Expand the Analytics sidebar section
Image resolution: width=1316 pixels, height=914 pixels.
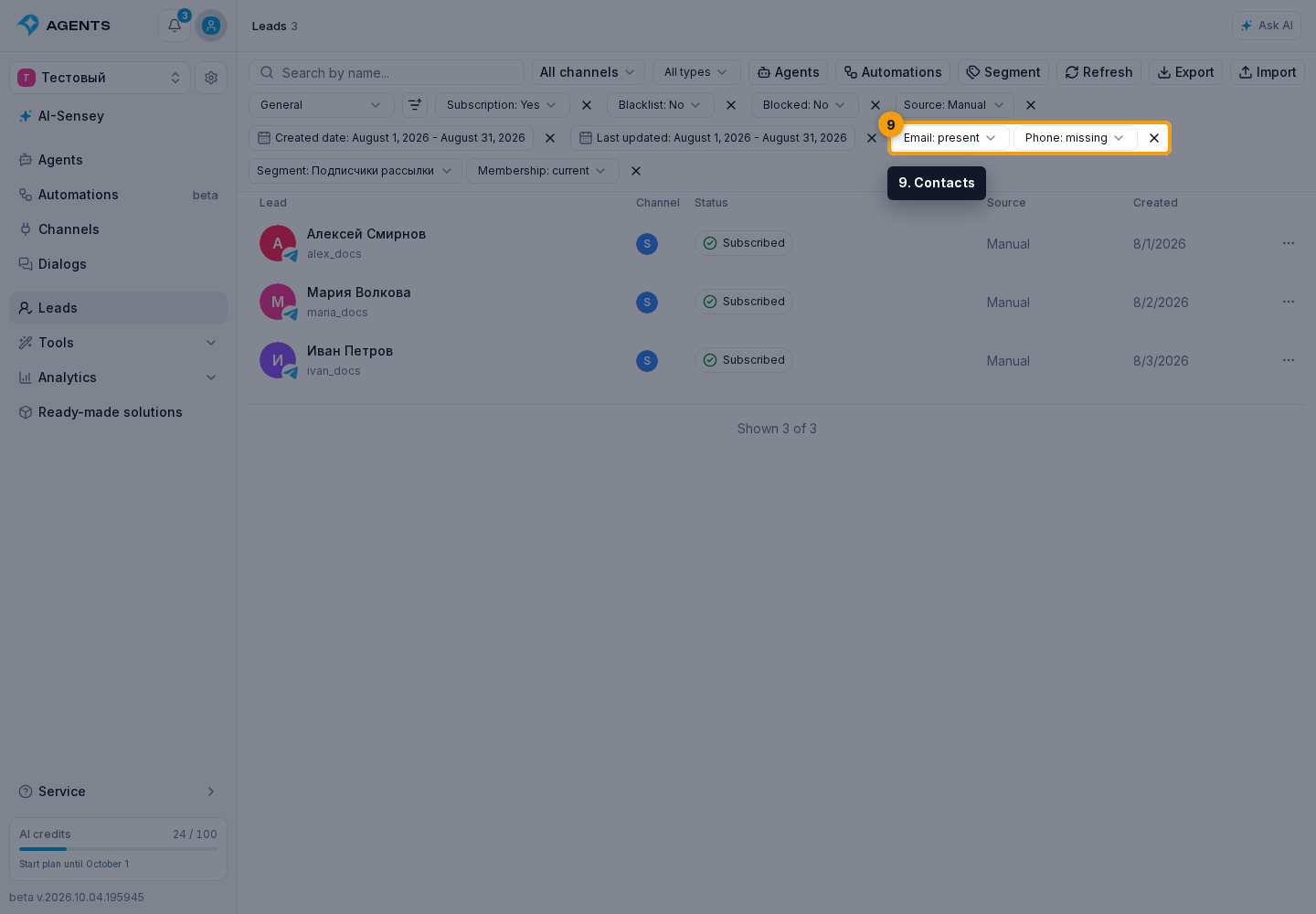pyautogui.click(x=118, y=377)
